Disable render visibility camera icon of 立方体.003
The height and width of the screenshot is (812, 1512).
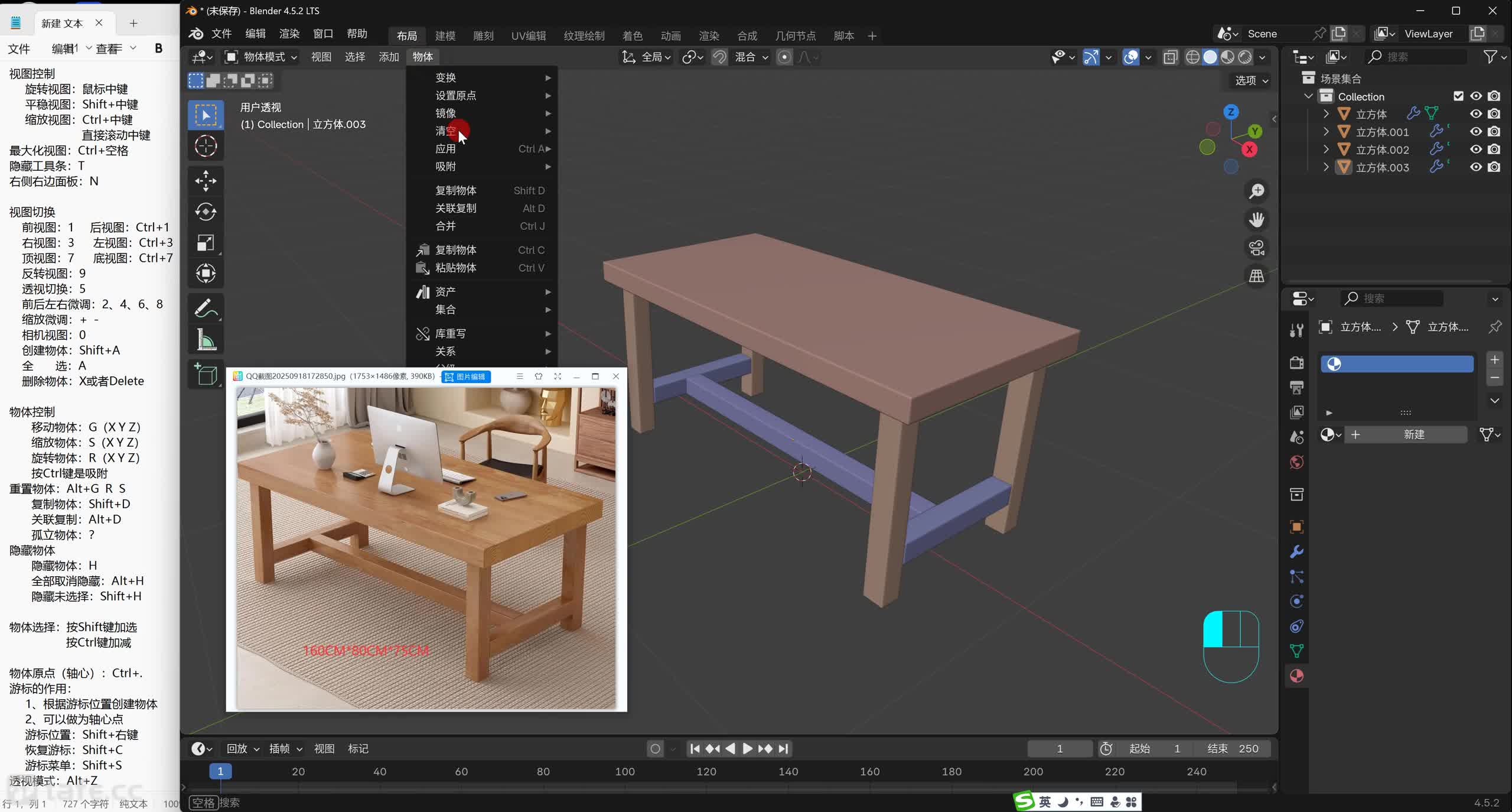[x=1495, y=167]
